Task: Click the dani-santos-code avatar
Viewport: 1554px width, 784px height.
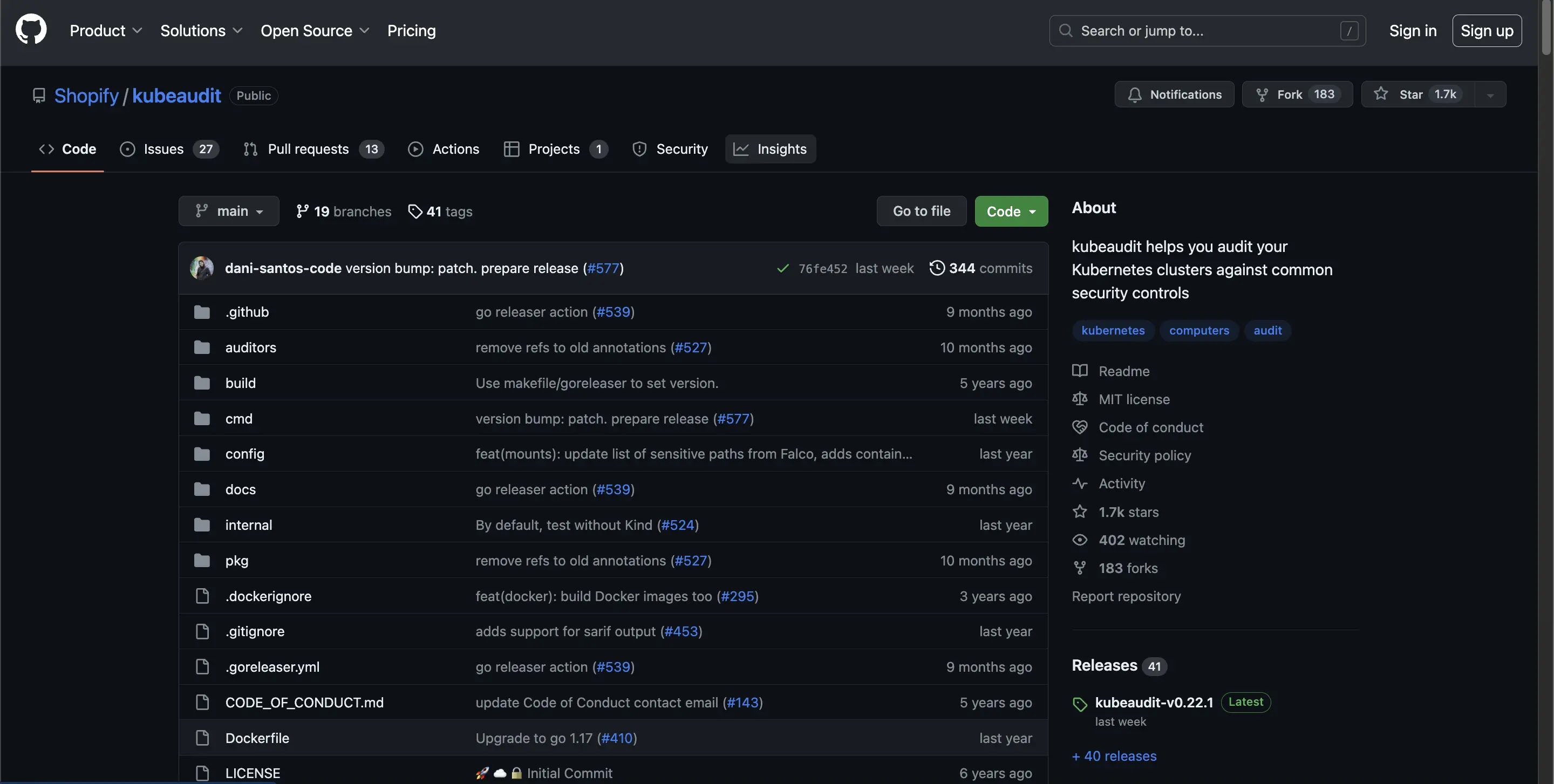Action: tap(201, 268)
